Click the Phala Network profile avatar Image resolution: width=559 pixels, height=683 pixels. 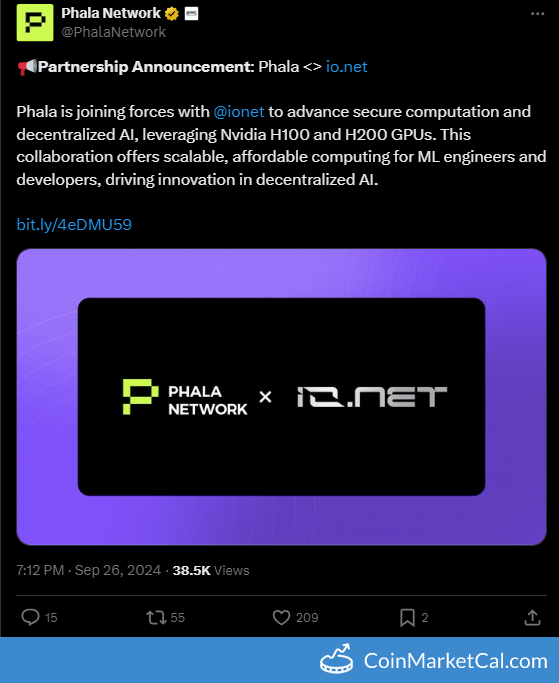35,23
